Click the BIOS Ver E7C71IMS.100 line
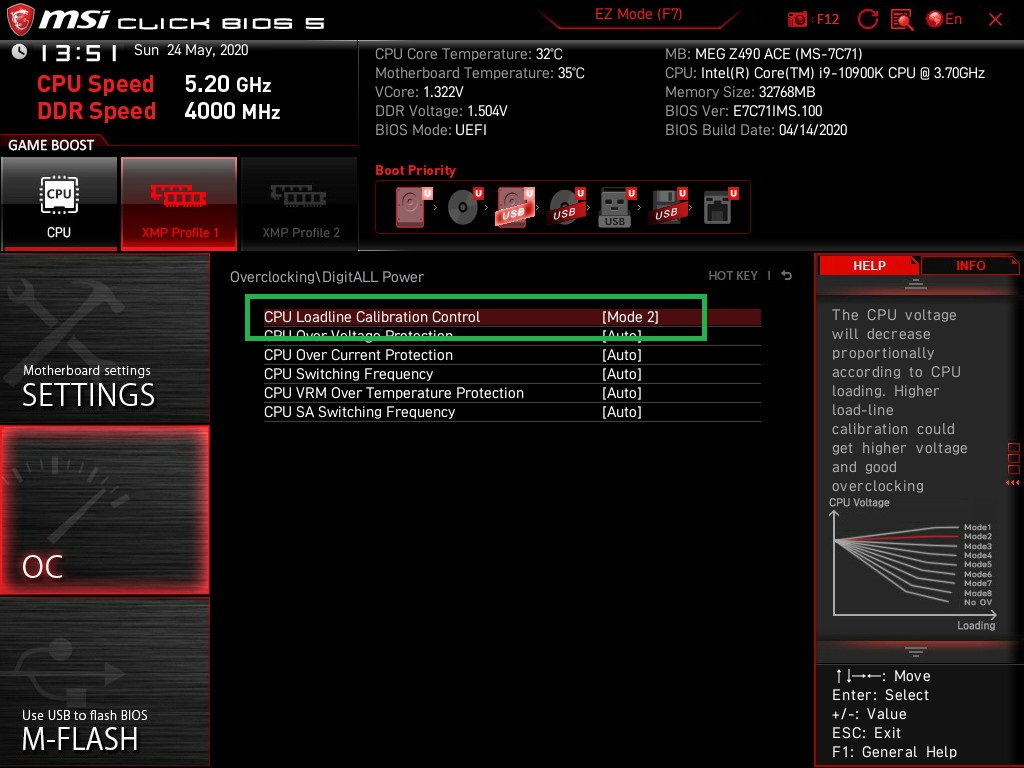 [x=744, y=111]
